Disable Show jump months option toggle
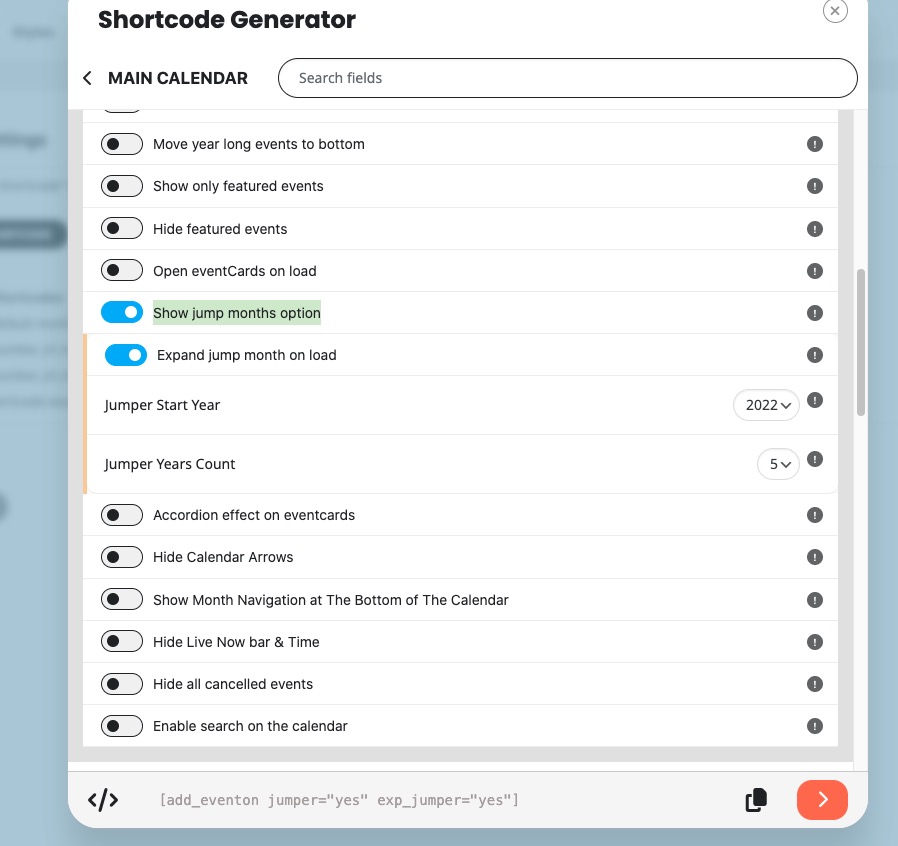Screen dimensions: 898x846 pyautogui.click(x=122, y=312)
